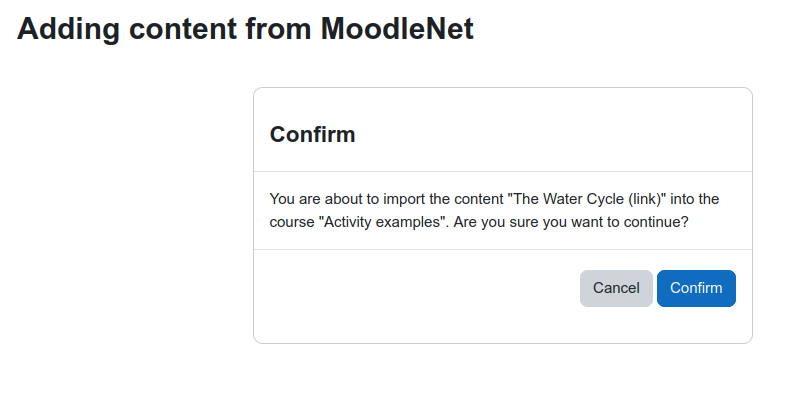Screen dimensions: 798x396
Task: Click the word "Adding" in the page heading
Action: pos(69,29)
